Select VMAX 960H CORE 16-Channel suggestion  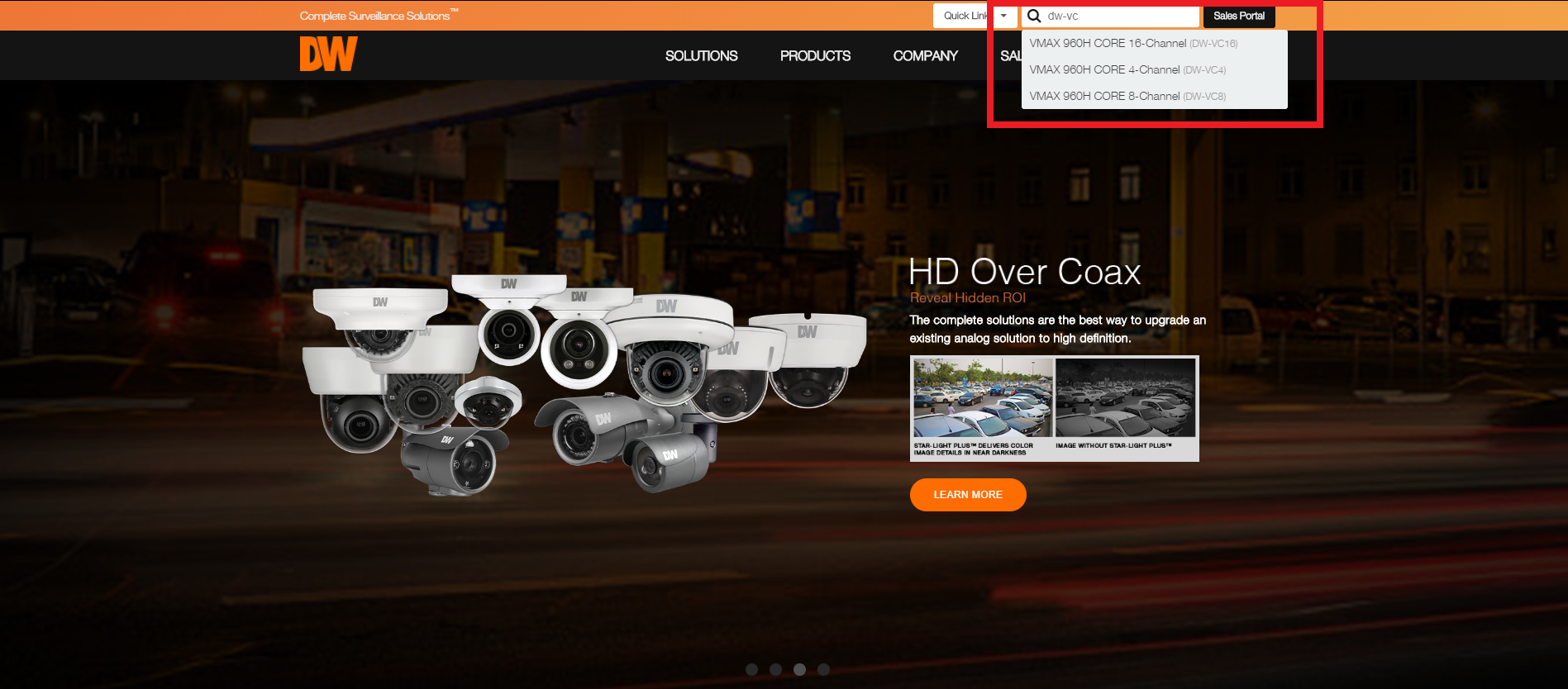click(1154, 43)
